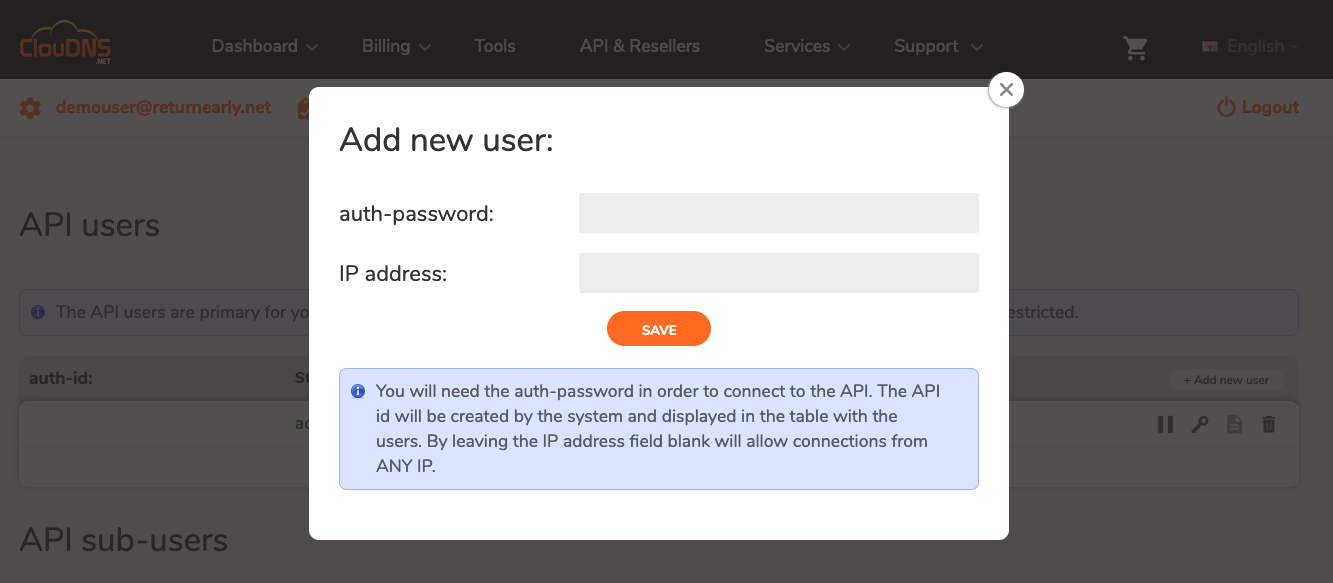Click the CloudDNS logo
The height and width of the screenshot is (583, 1333).
(x=64, y=43)
